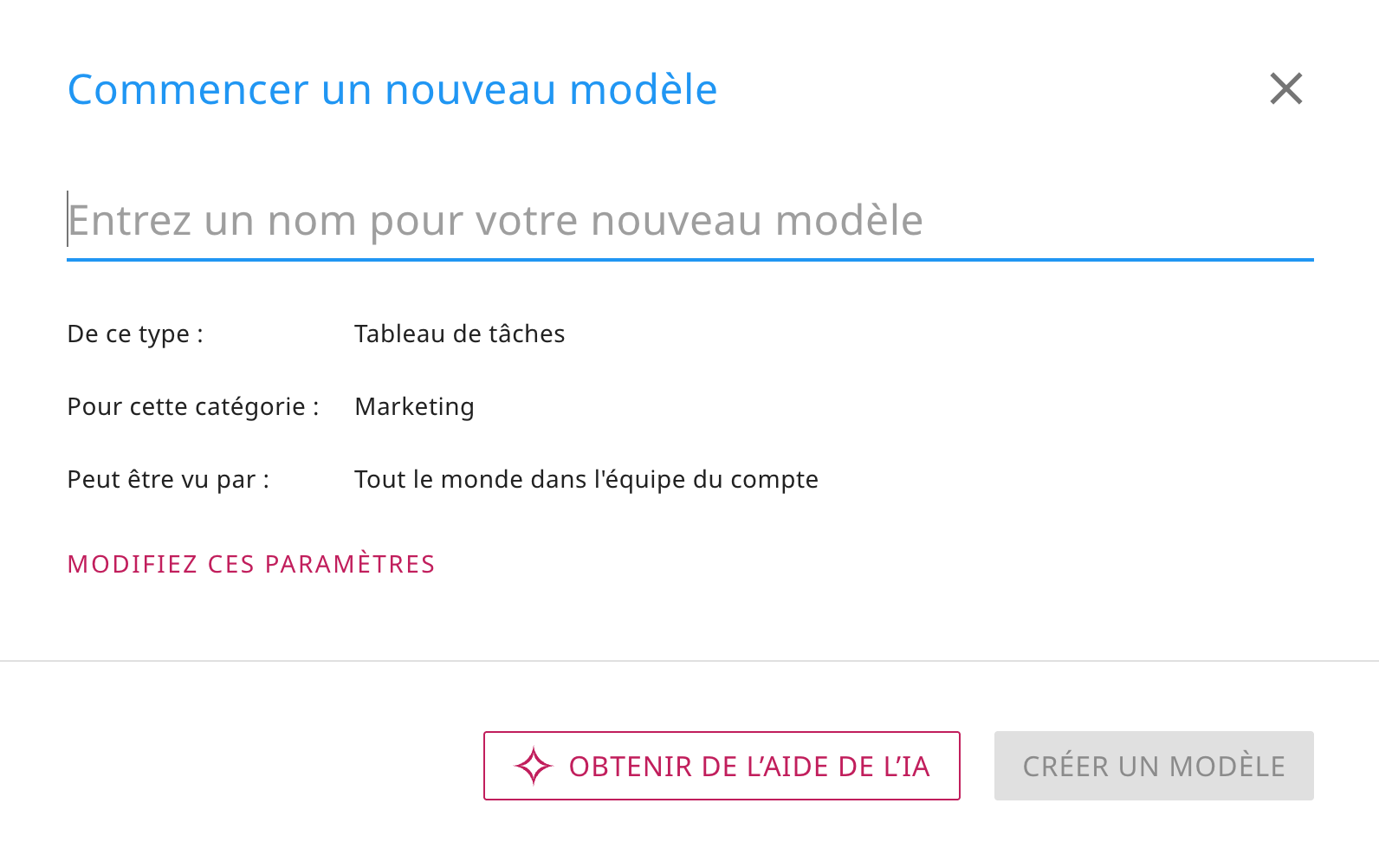
Task: Focus the template name input field
Action: point(689,220)
